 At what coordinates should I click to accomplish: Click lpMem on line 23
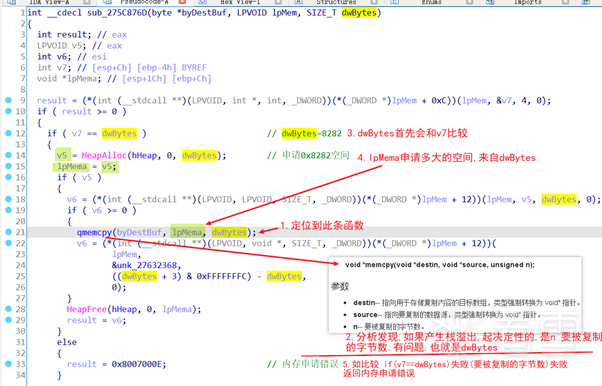(x=124, y=254)
